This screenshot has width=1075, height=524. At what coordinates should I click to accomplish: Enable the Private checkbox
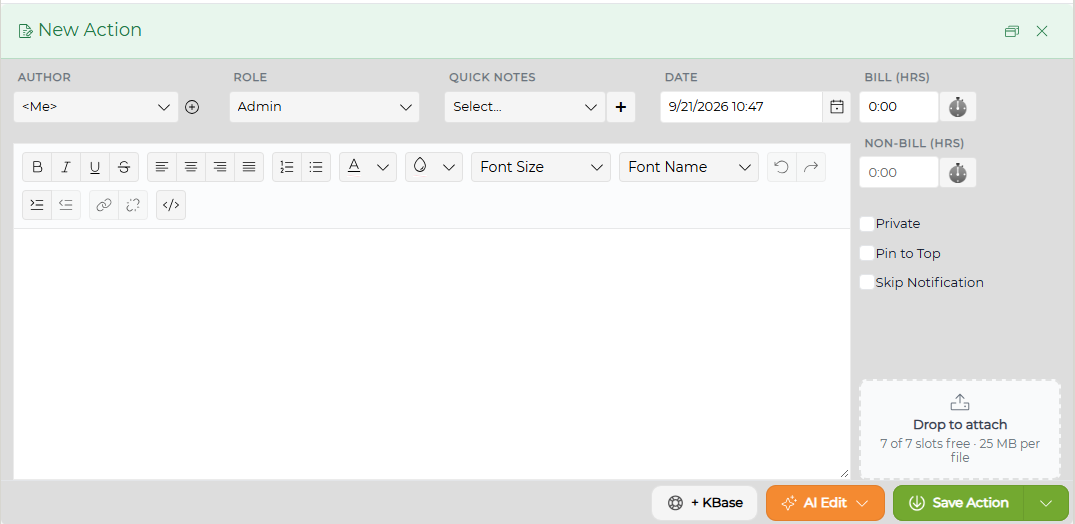[x=867, y=224]
